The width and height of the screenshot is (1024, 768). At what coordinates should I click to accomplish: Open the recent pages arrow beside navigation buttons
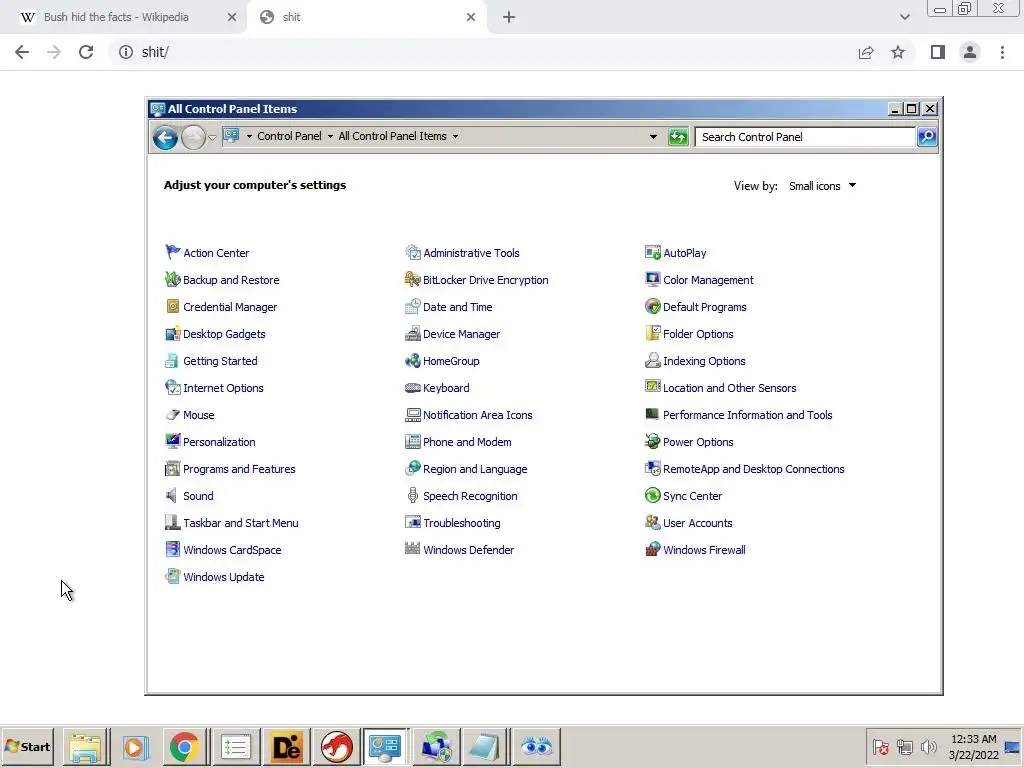click(x=212, y=138)
